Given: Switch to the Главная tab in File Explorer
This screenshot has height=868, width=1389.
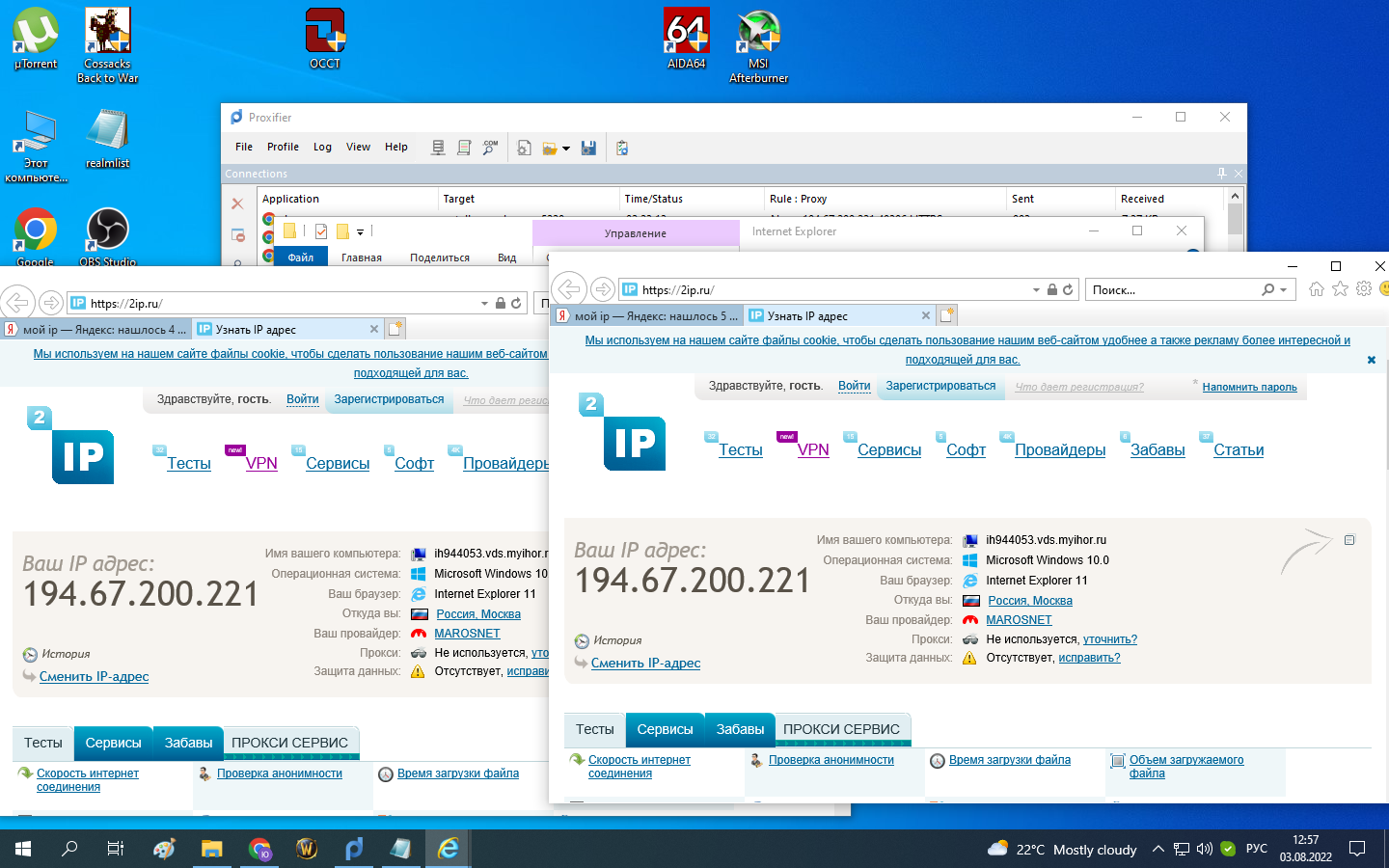Looking at the screenshot, I should [361, 258].
